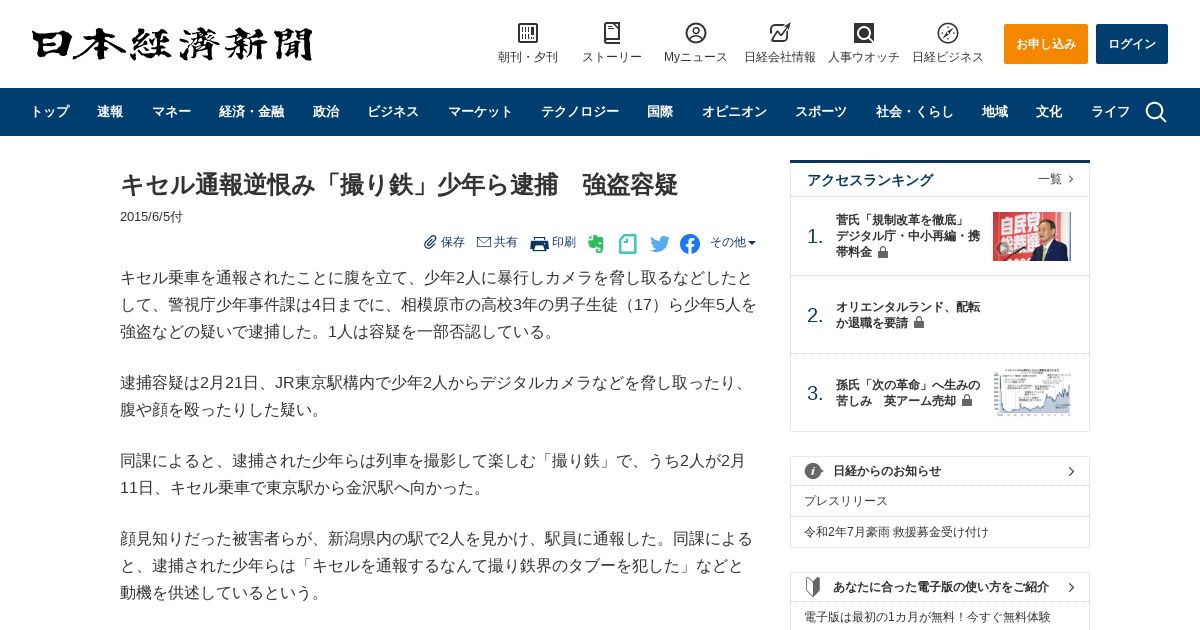
Task: Click the article headline キセル通報逆恨み
Action: tap(399, 185)
